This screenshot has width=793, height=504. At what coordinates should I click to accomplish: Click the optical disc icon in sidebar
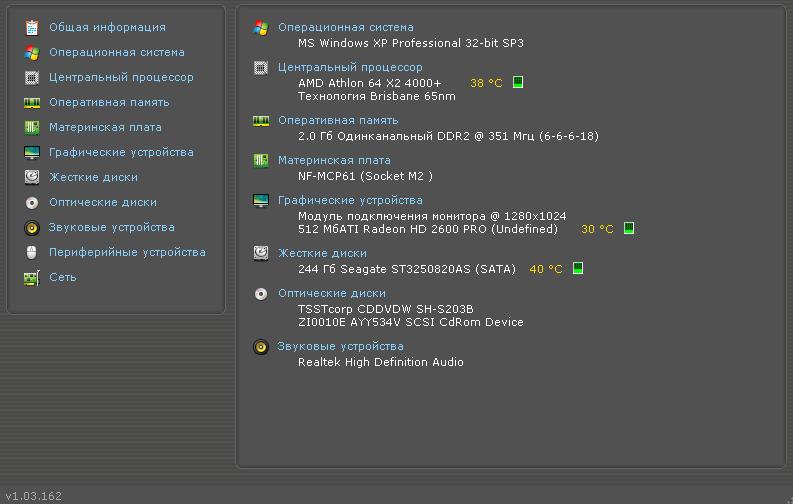point(32,203)
